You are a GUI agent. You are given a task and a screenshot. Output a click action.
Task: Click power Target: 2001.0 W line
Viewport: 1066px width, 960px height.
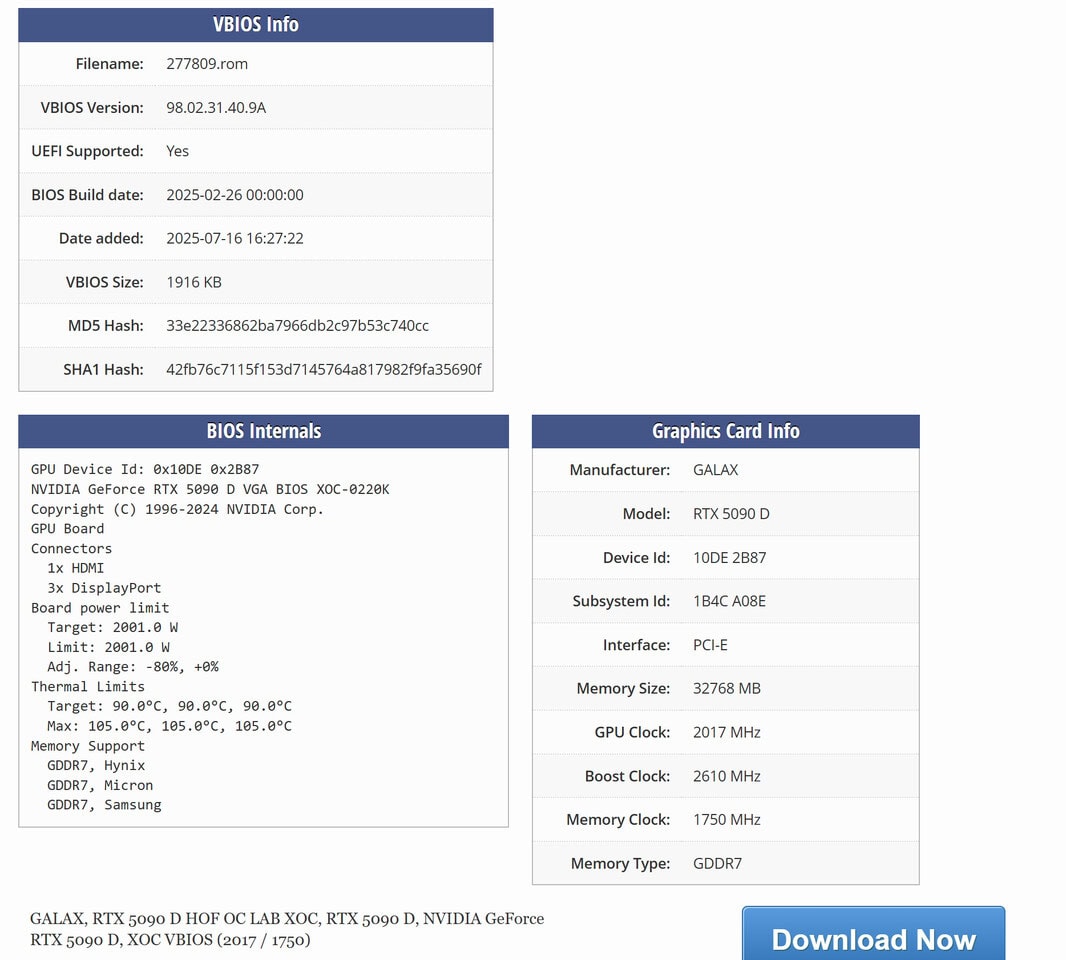tap(112, 627)
